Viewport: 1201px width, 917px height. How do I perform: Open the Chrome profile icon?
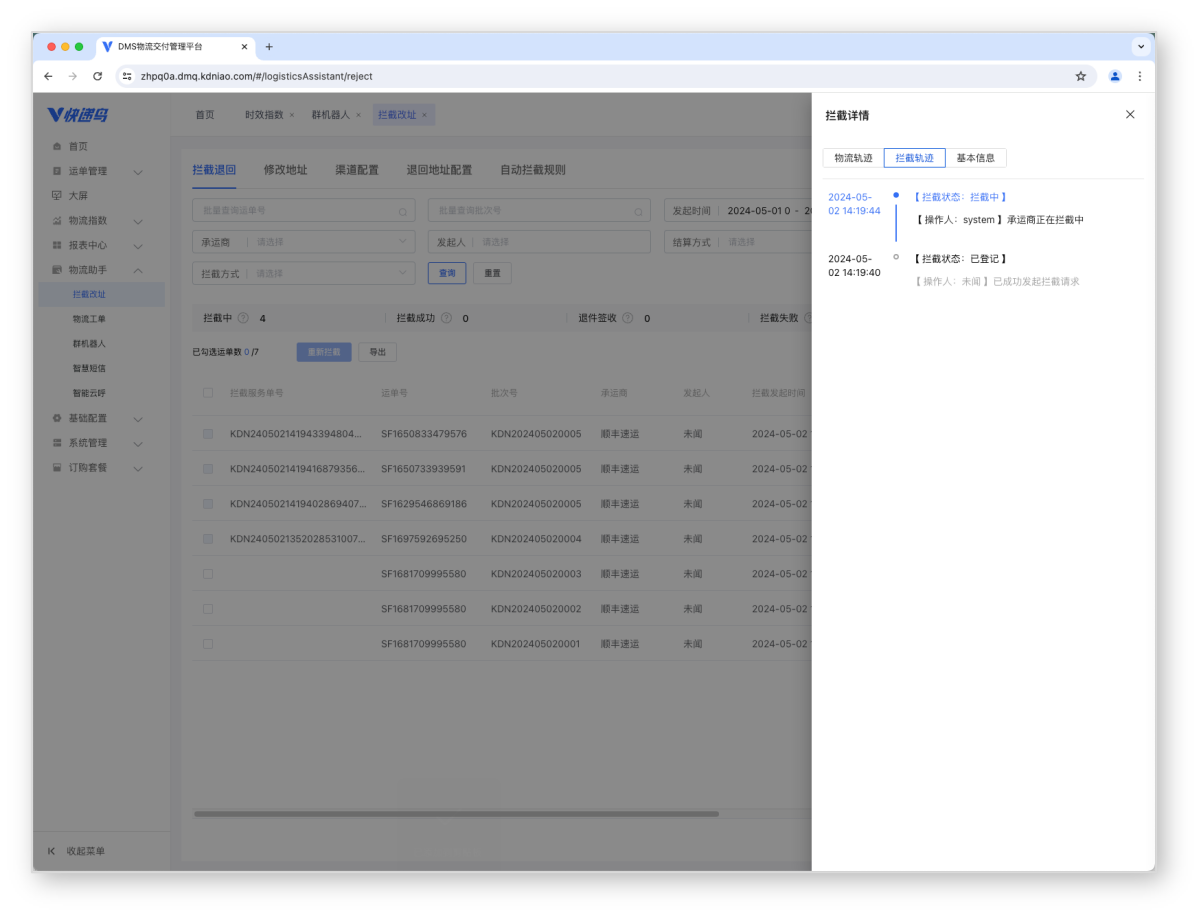point(1115,76)
